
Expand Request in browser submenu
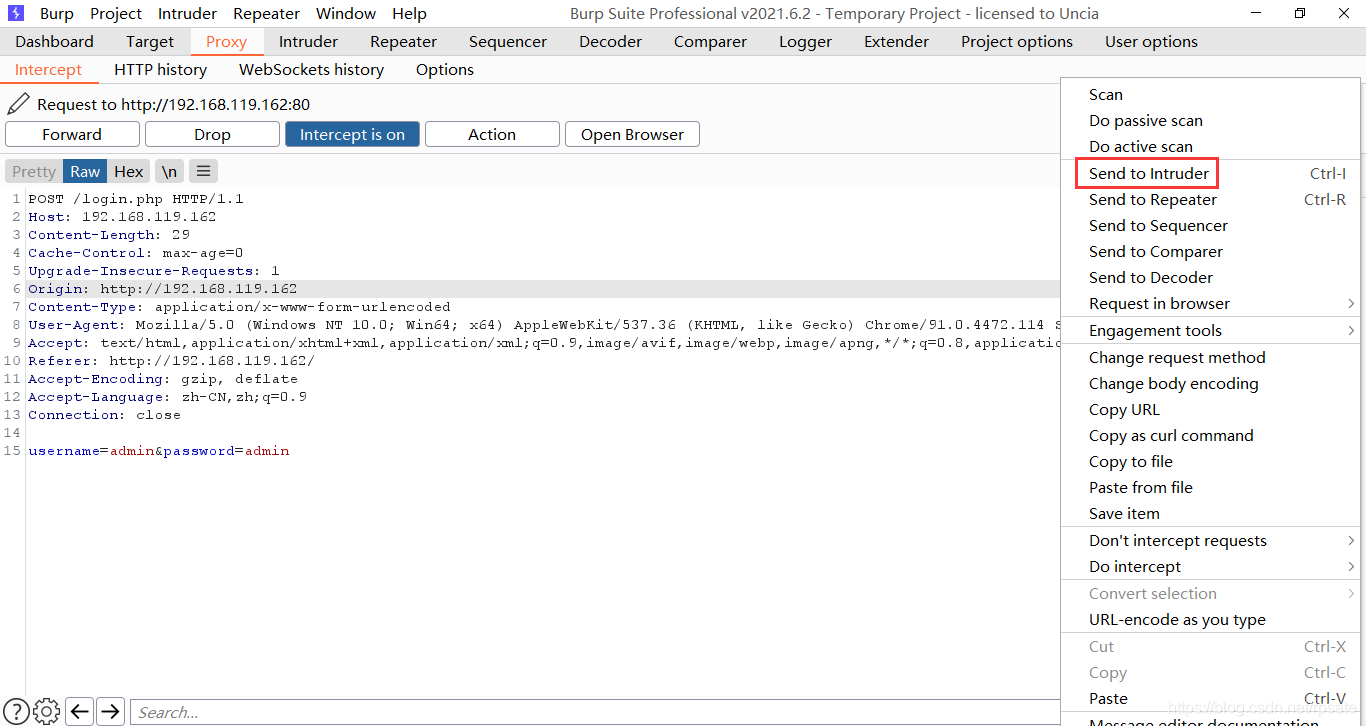1210,303
